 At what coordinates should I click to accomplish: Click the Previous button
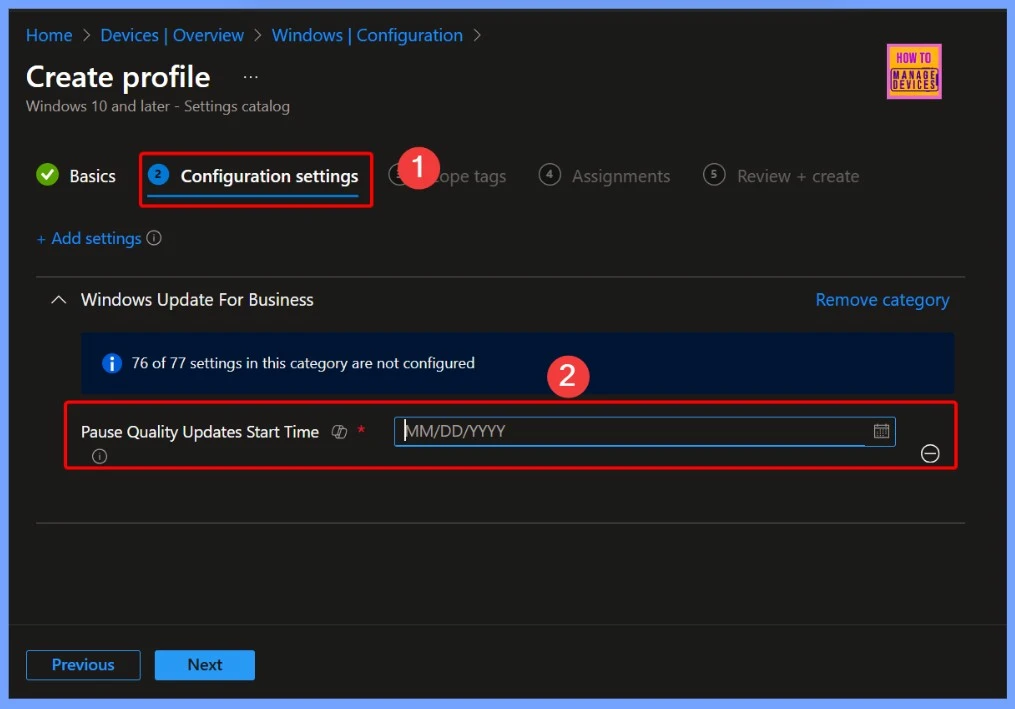(83, 665)
